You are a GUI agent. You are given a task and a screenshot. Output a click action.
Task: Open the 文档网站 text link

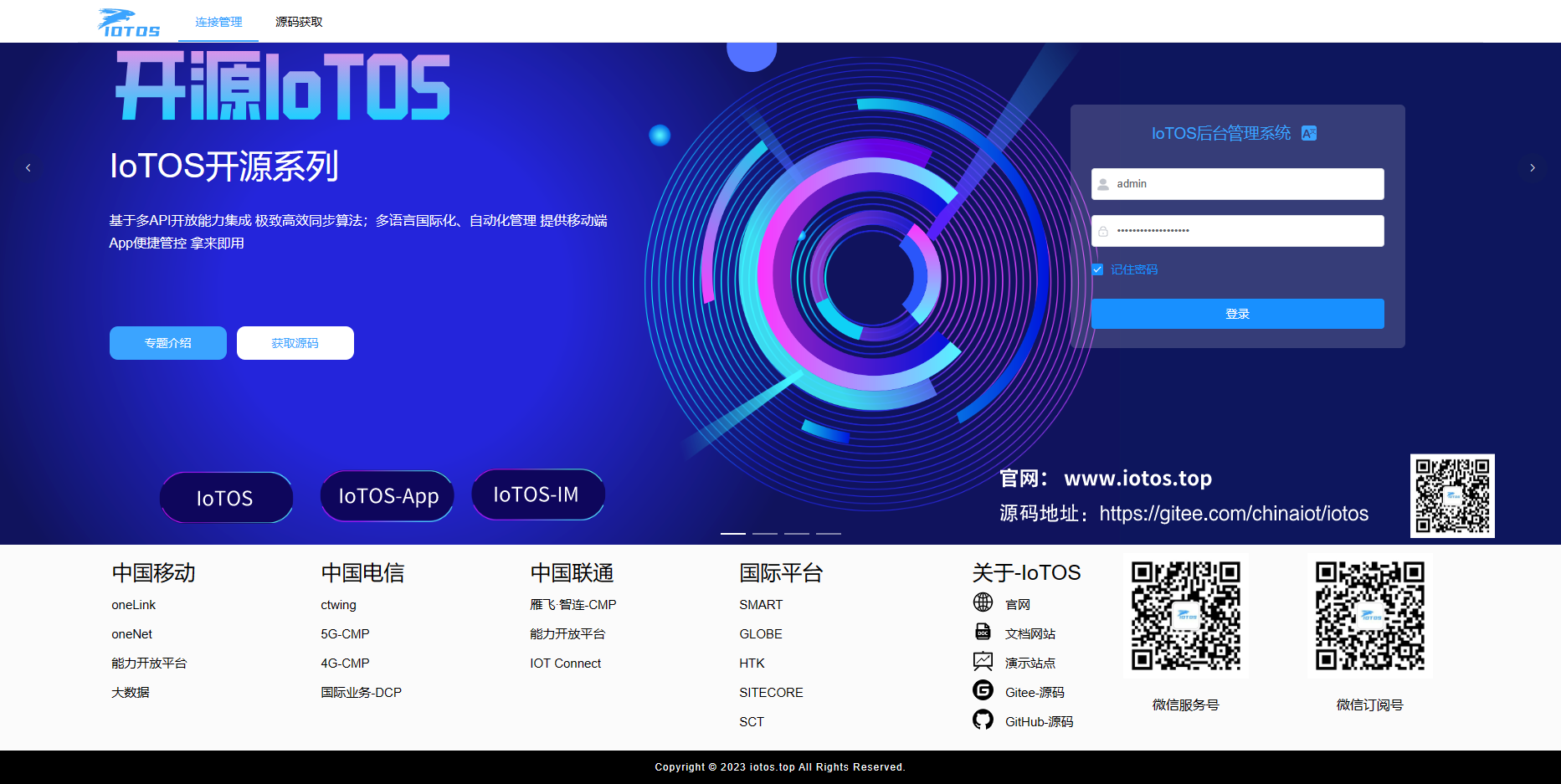coord(1030,634)
